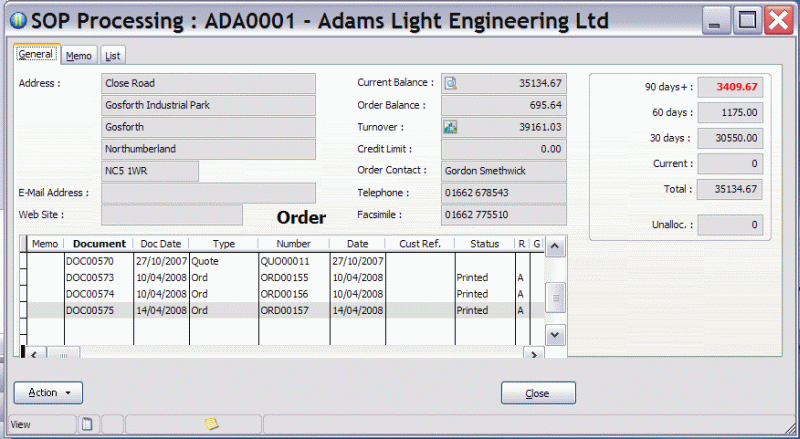The height and width of the screenshot is (439, 800).
Task: Click the Close button
Action: 538,393
